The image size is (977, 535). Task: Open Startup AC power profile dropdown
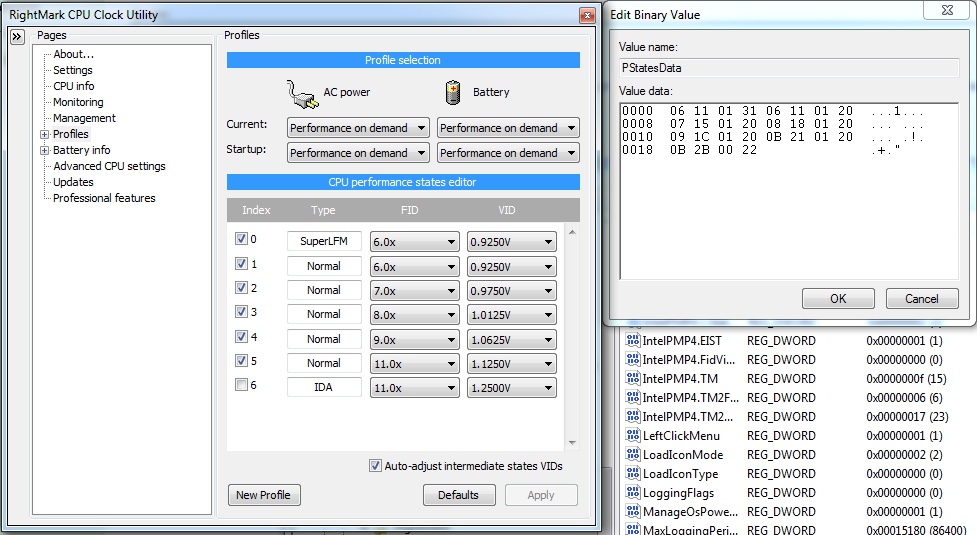pos(358,153)
